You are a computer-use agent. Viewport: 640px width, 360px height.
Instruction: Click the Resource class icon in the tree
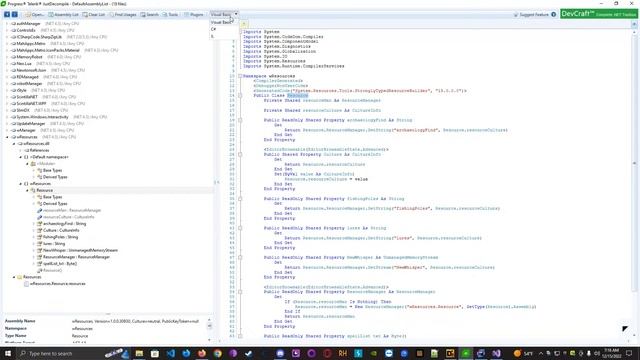pyautogui.click(x=33, y=190)
